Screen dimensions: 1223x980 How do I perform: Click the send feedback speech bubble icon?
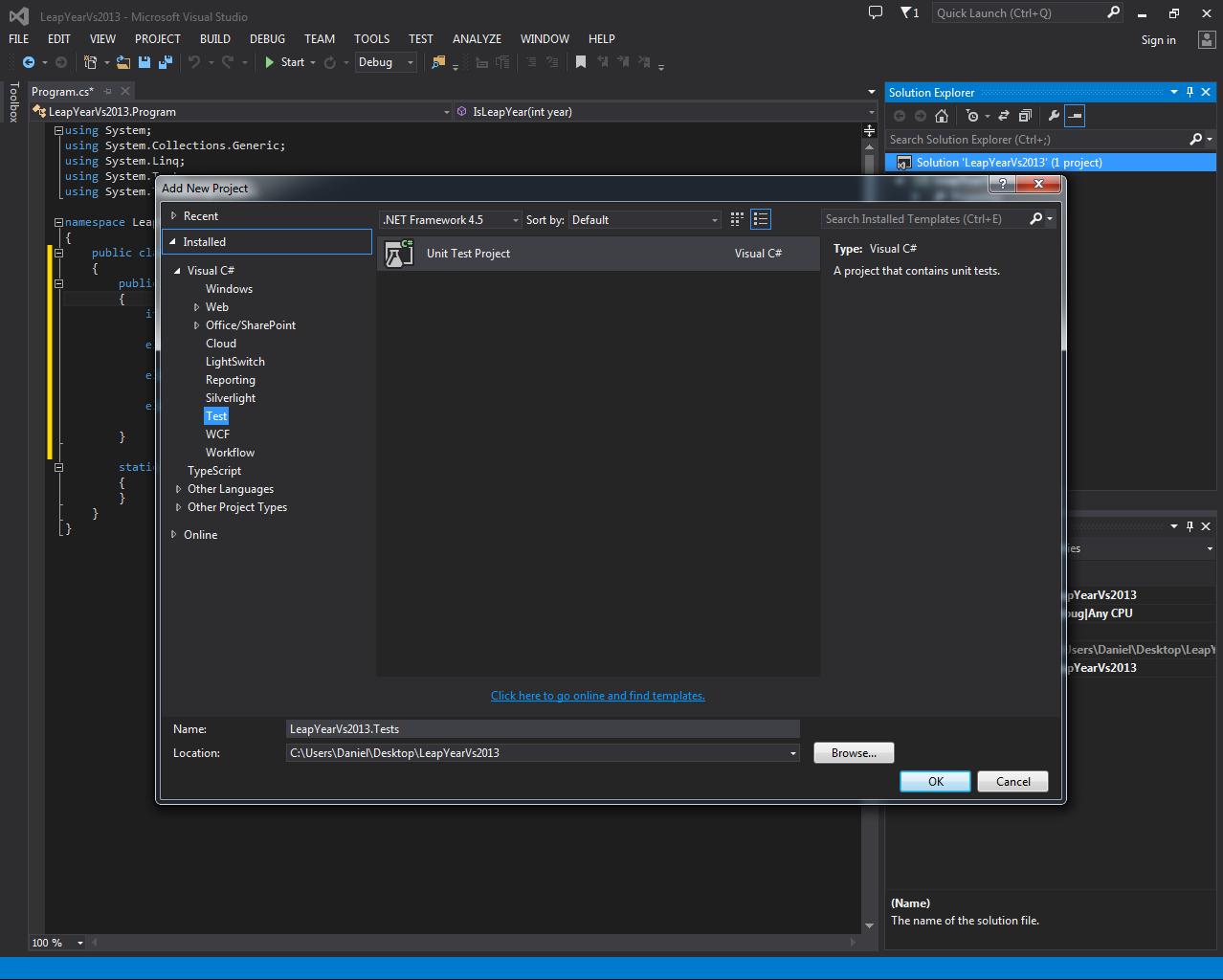pyautogui.click(x=875, y=12)
